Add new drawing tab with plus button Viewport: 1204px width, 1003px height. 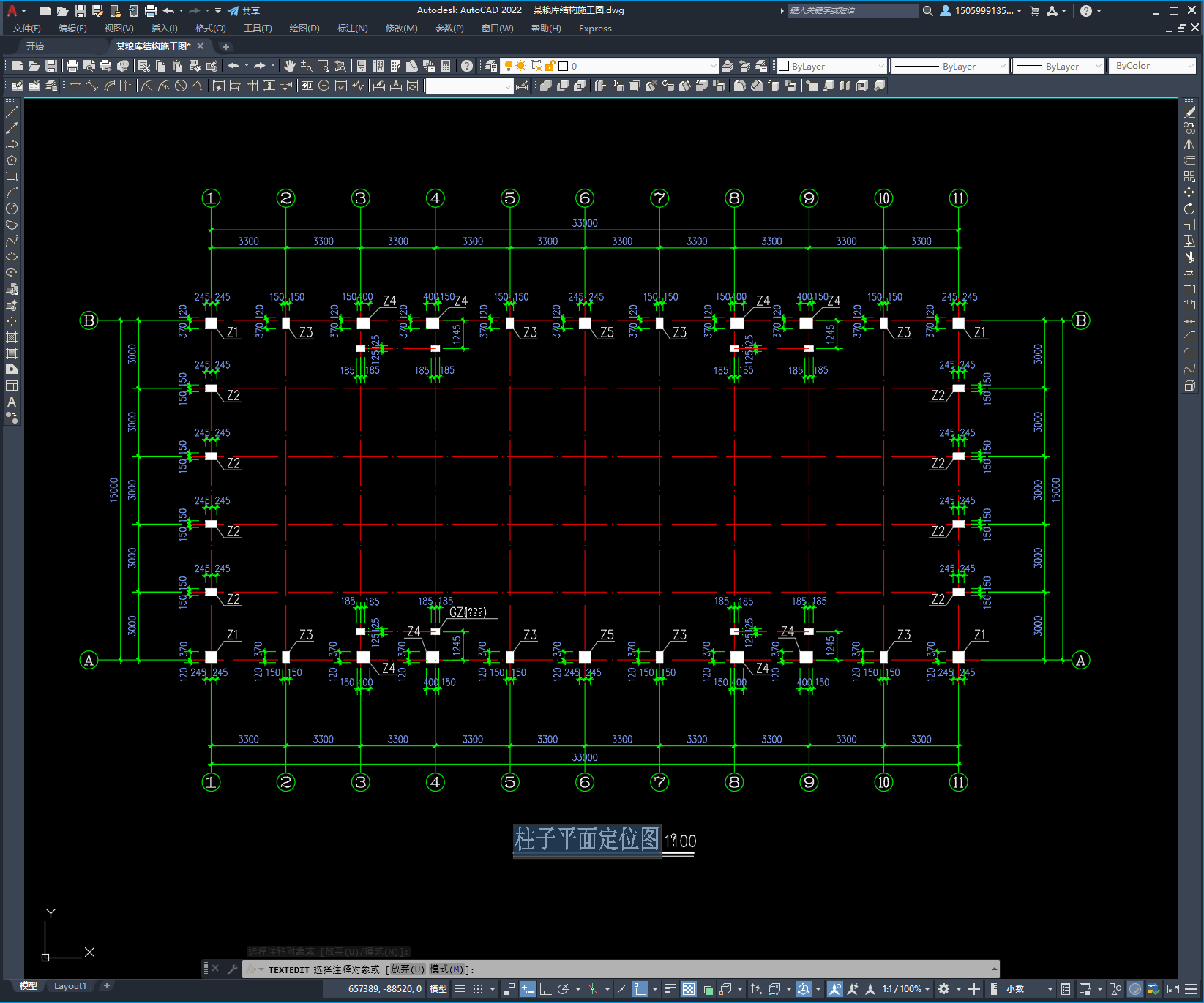point(226,46)
